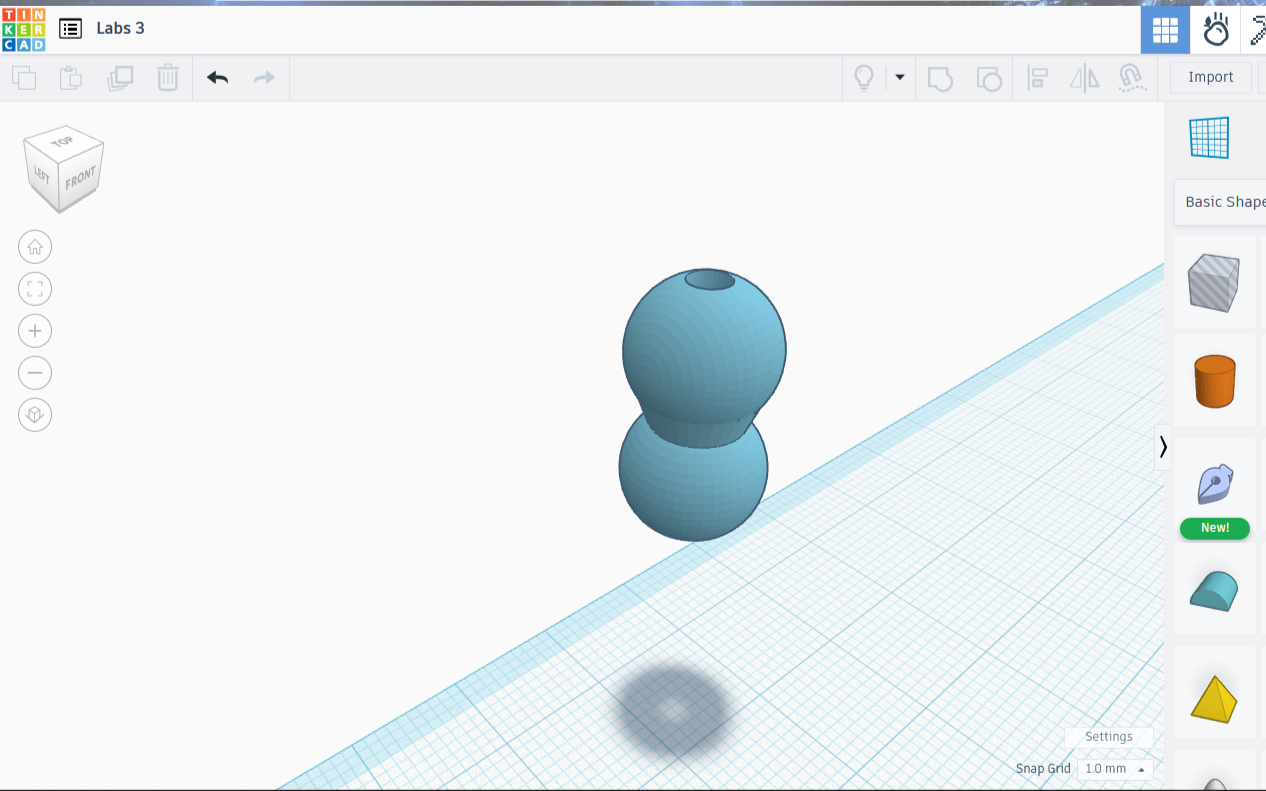Click the Delete trash icon
Screen dimensions: 1266x791
(x=168, y=78)
